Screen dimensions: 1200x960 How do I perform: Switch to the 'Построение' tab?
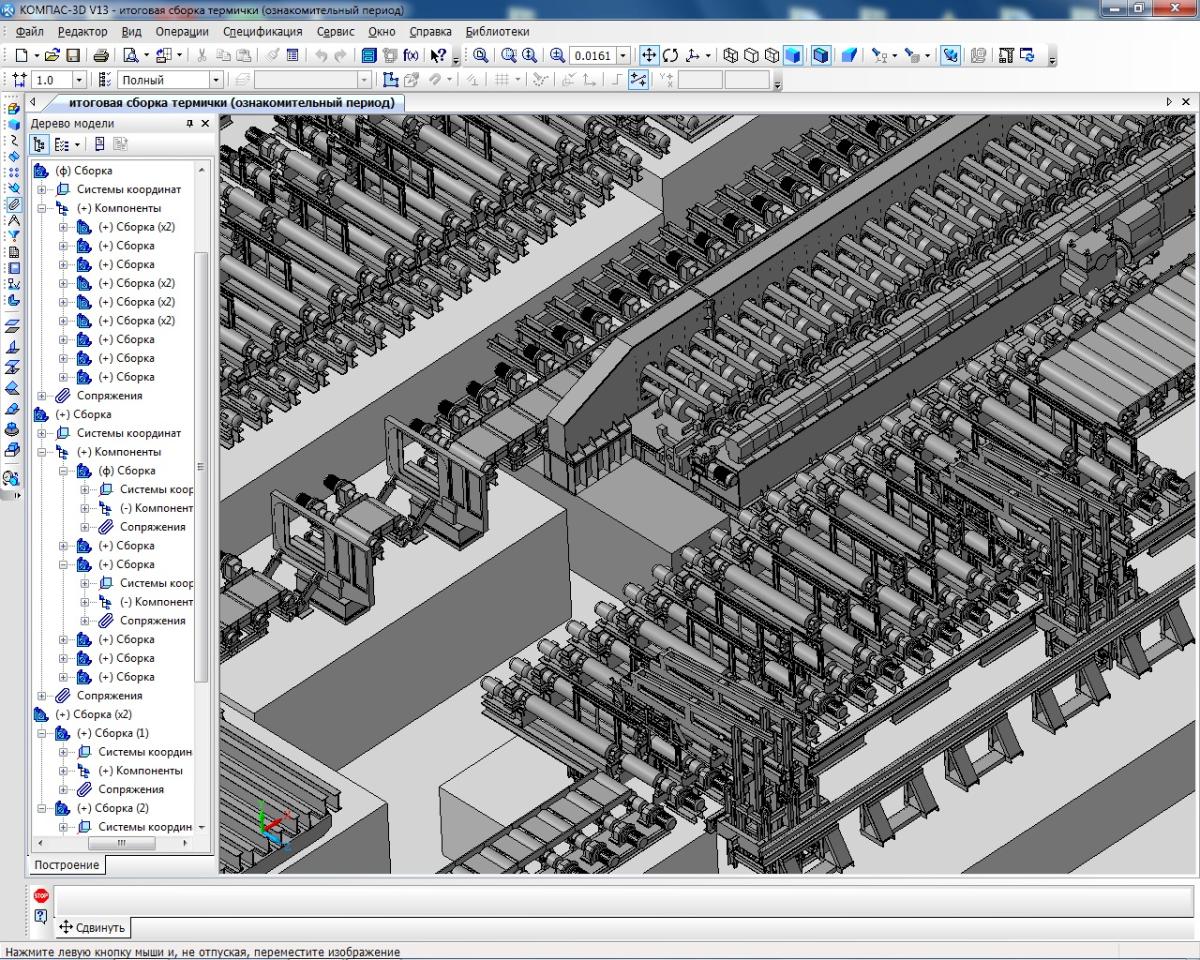(x=66, y=865)
